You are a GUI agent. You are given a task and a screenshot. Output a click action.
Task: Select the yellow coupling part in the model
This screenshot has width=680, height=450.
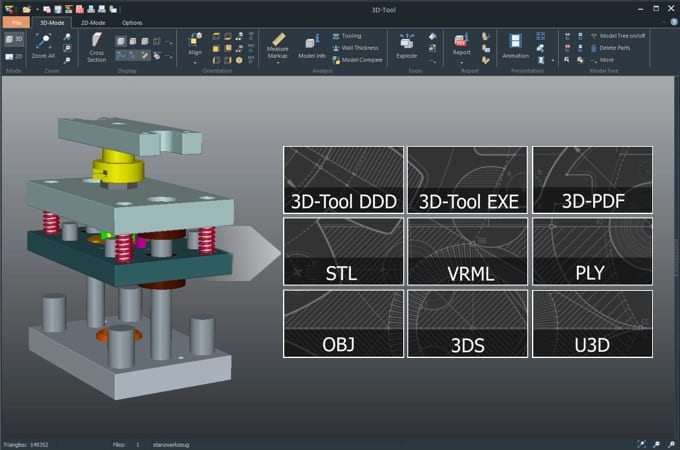pos(118,167)
